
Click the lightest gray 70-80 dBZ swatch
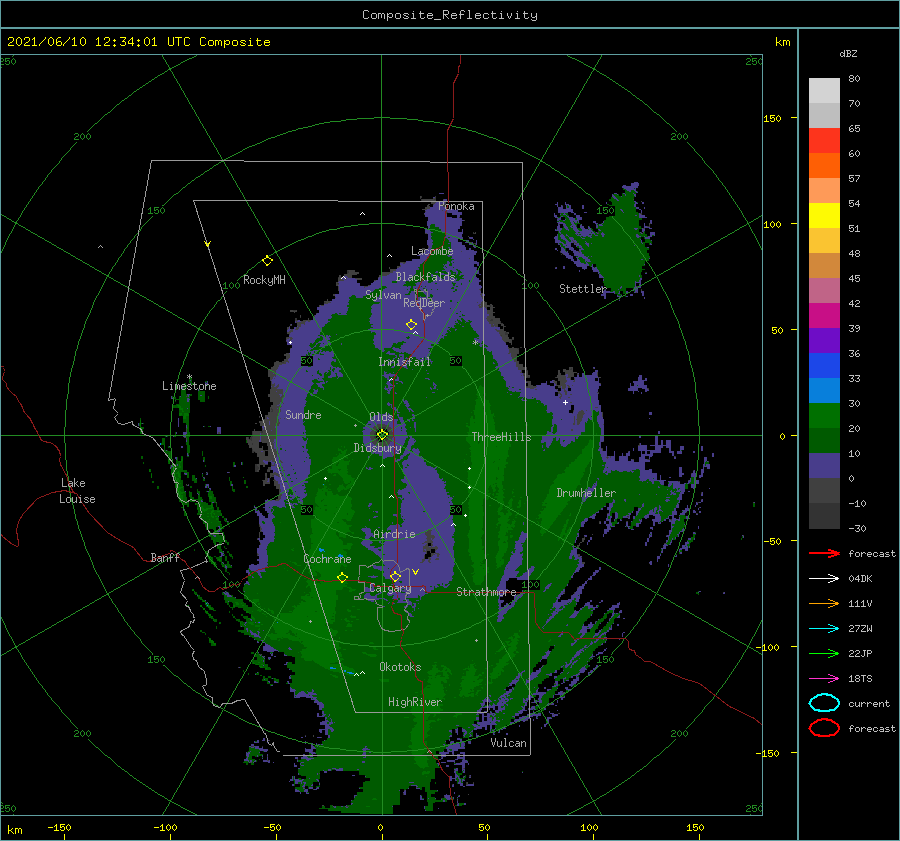[824, 91]
